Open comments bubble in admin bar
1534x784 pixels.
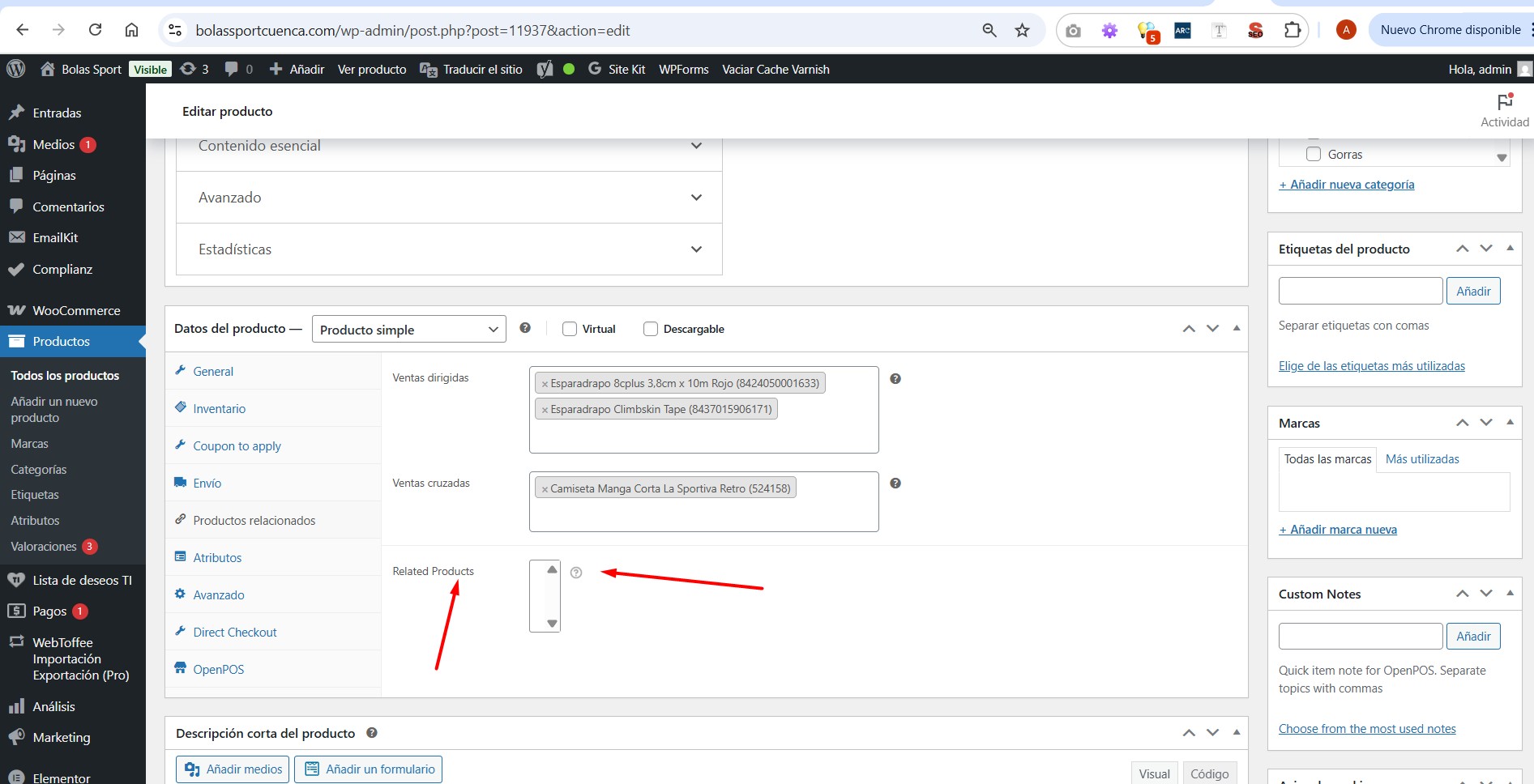239,69
